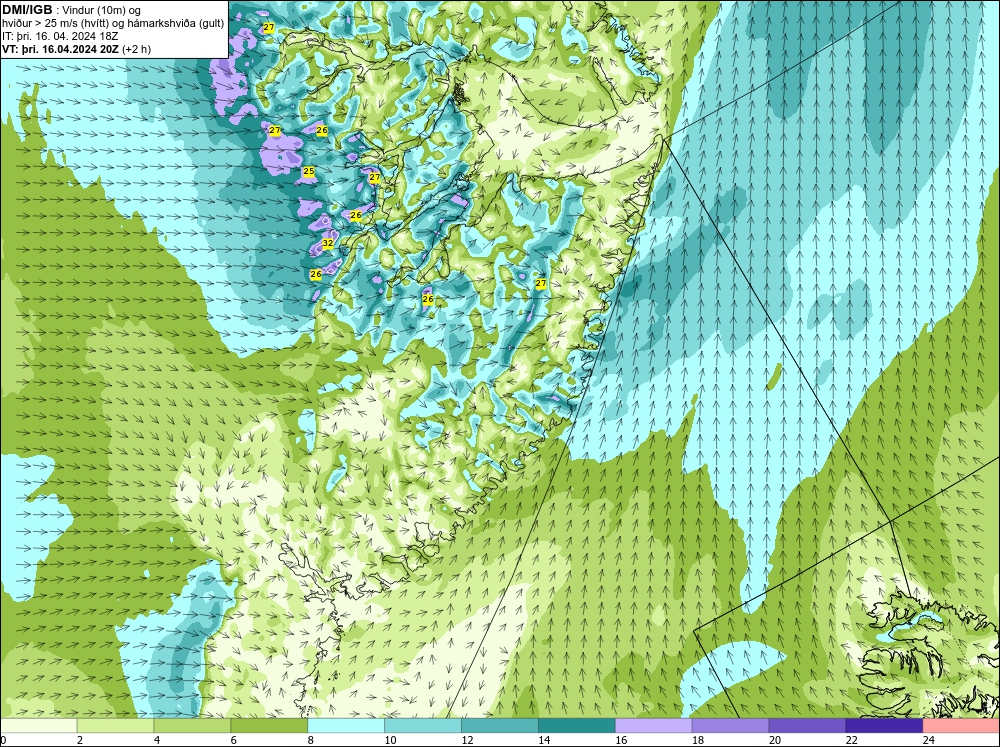1000x747 pixels.
Task: Click the dark indigo 22–24 color scale segment
Action: click(884, 725)
